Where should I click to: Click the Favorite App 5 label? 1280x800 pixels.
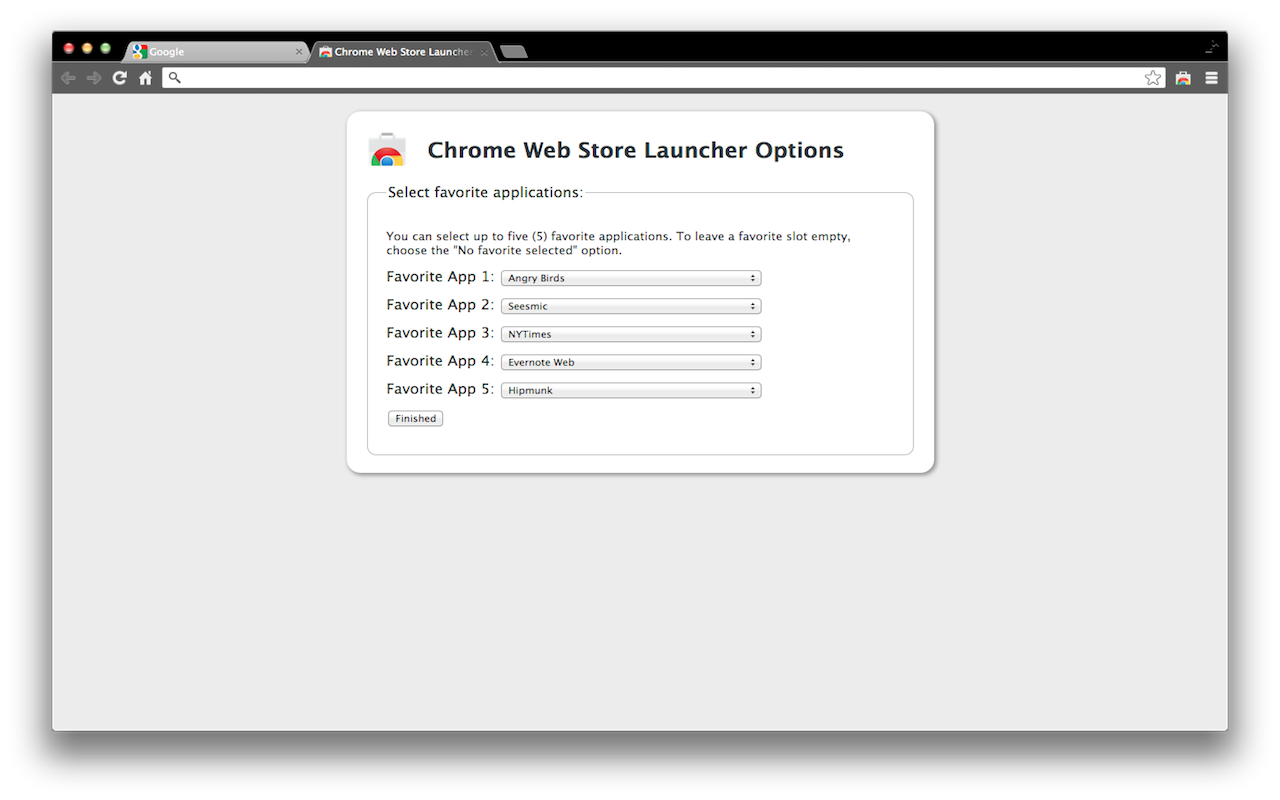[440, 389]
